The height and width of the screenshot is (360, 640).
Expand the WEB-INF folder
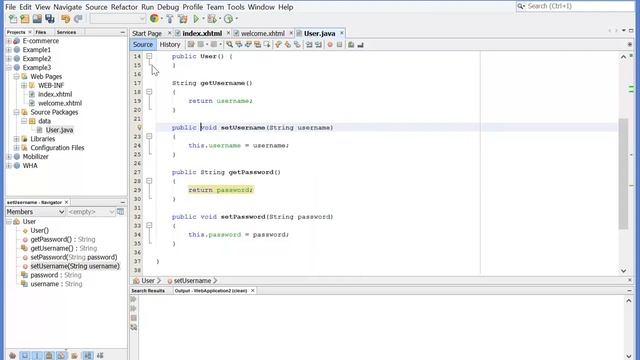click(x=24, y=86)
